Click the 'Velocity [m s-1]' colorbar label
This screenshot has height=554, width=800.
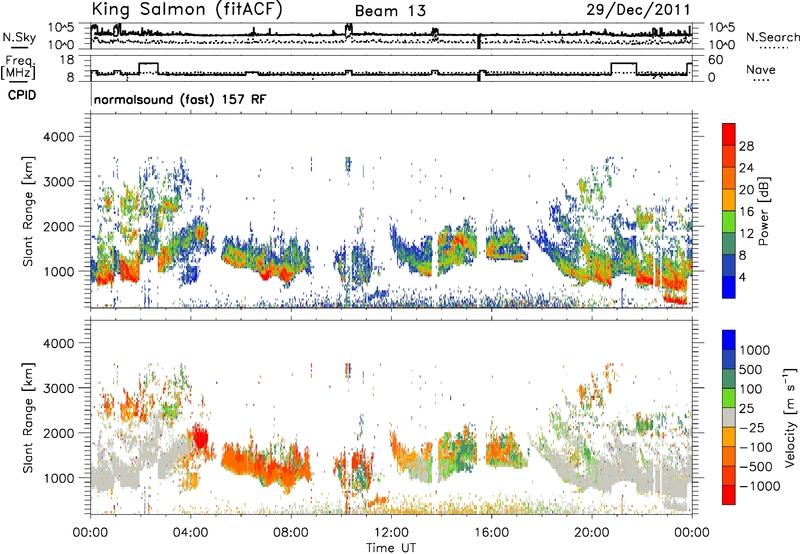pos(790,417)
